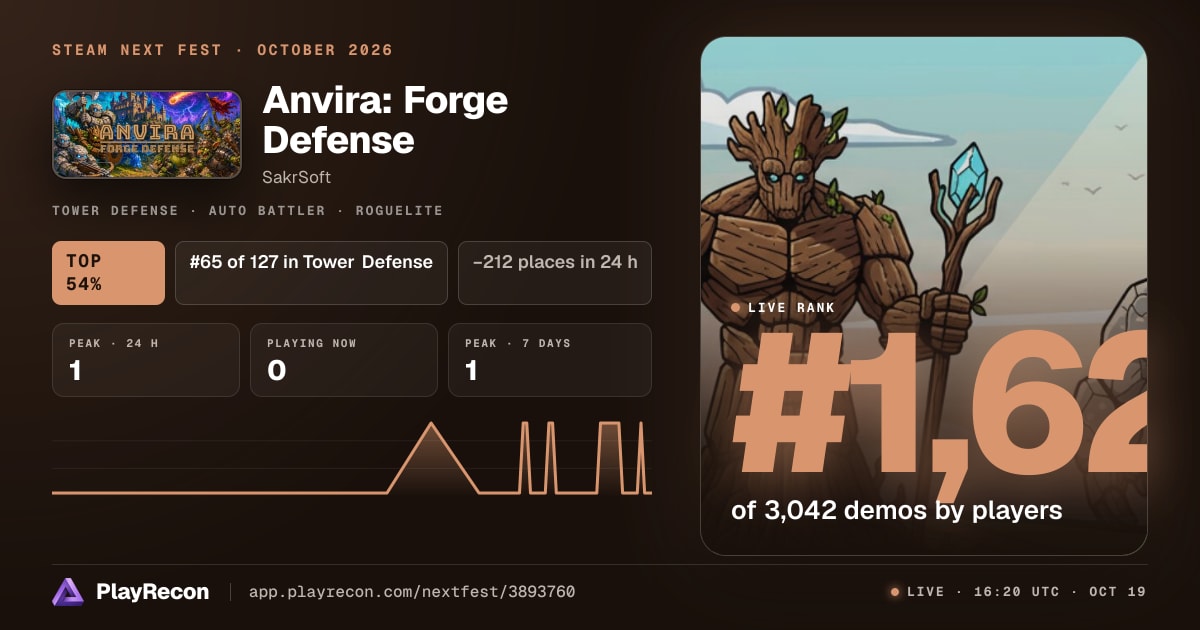Click the PlayRecon triangle logo icon

[67, 592]
